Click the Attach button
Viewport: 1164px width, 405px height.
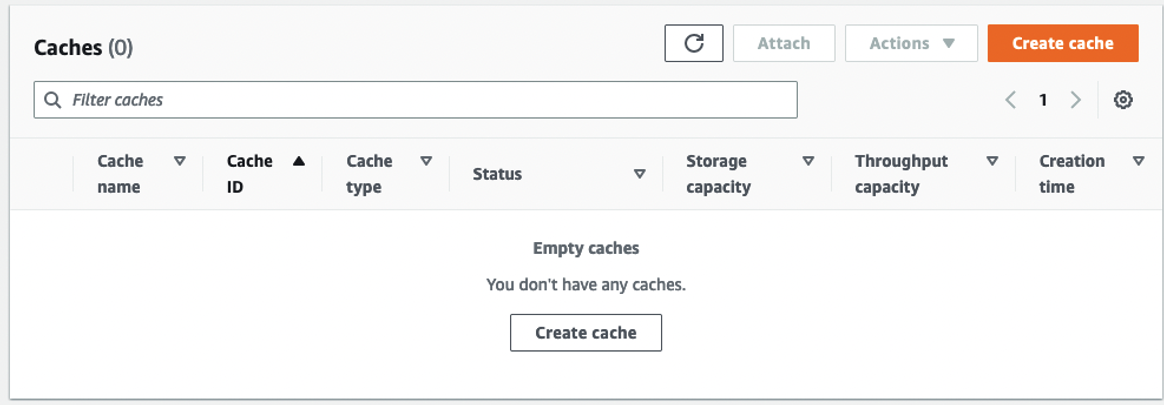[783, 43]
